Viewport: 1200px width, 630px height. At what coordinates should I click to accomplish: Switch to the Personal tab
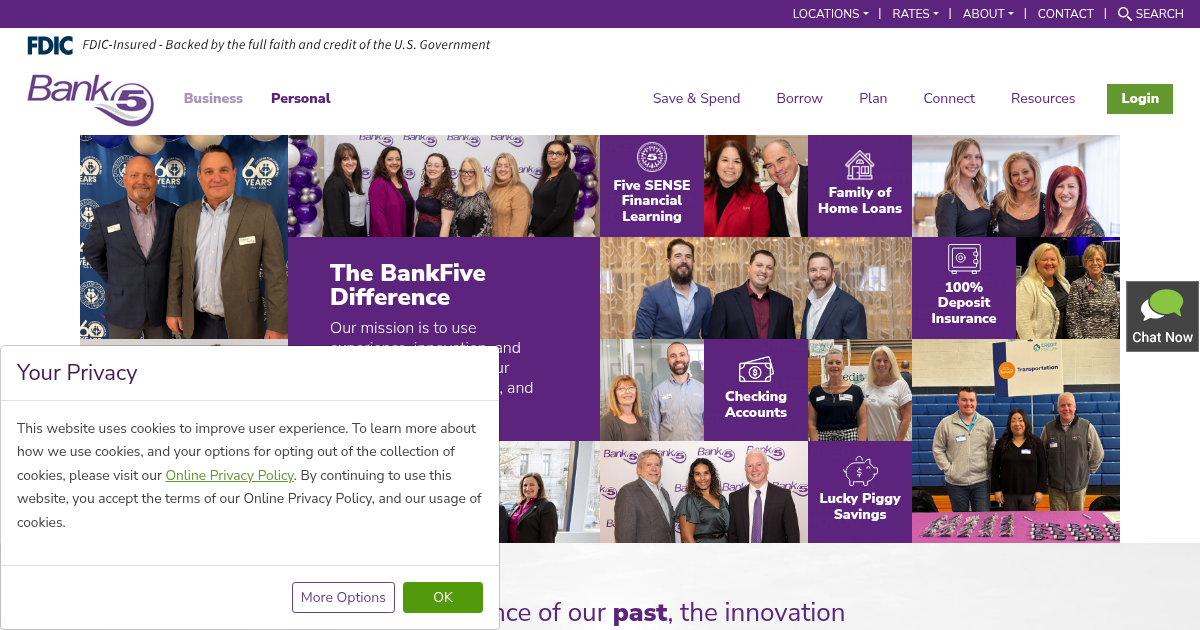[x=300, y=98]
